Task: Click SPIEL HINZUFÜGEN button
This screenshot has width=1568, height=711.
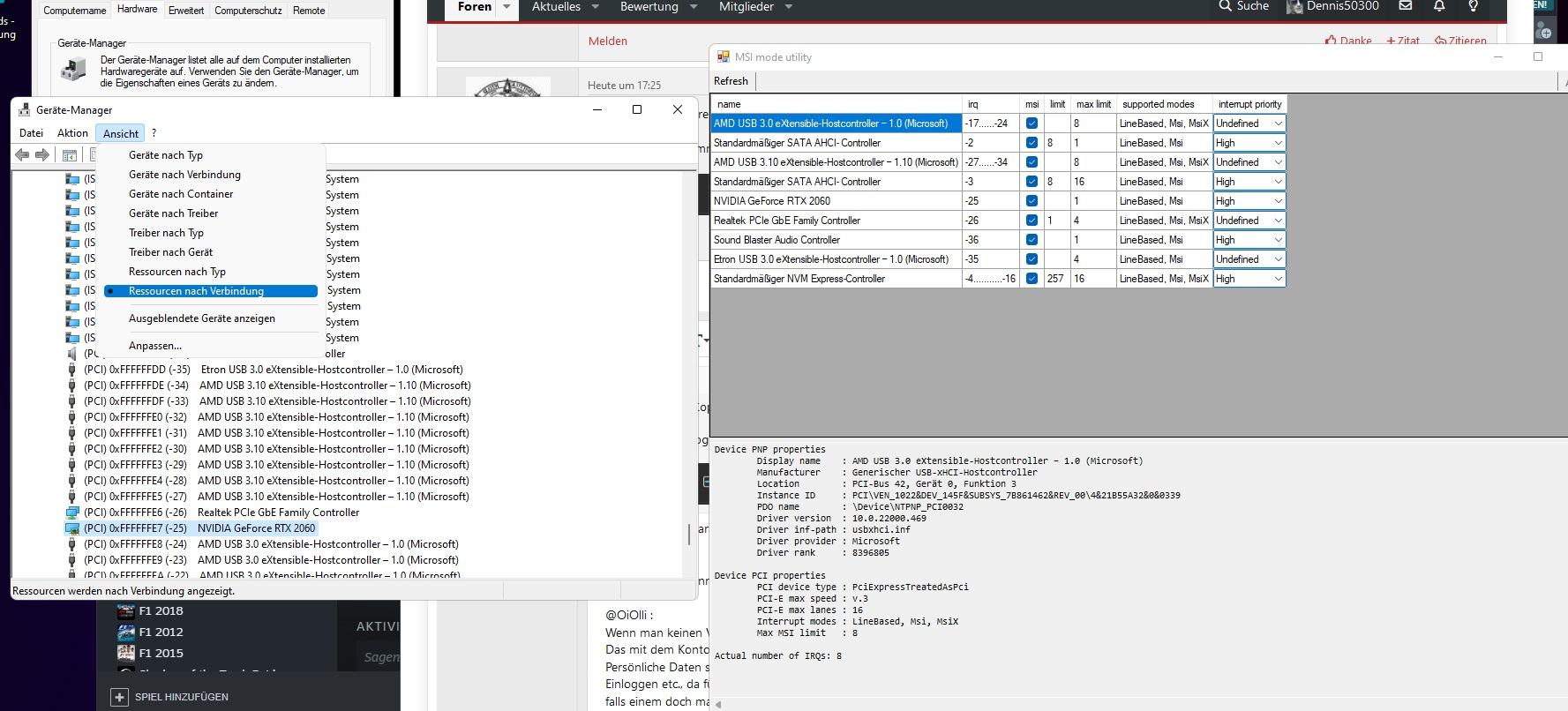Action: pyautogui.click(x=169, y=697)
